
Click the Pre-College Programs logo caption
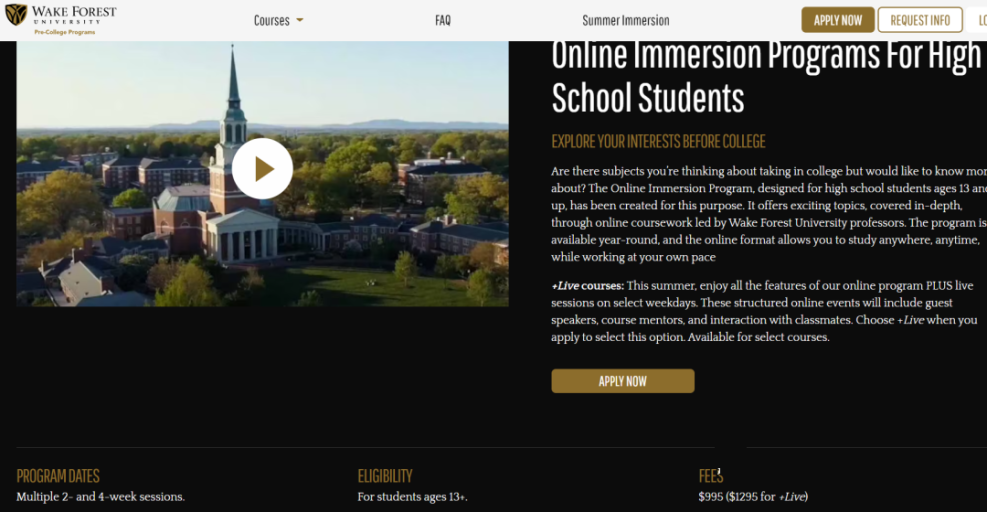tap(64, 32)
